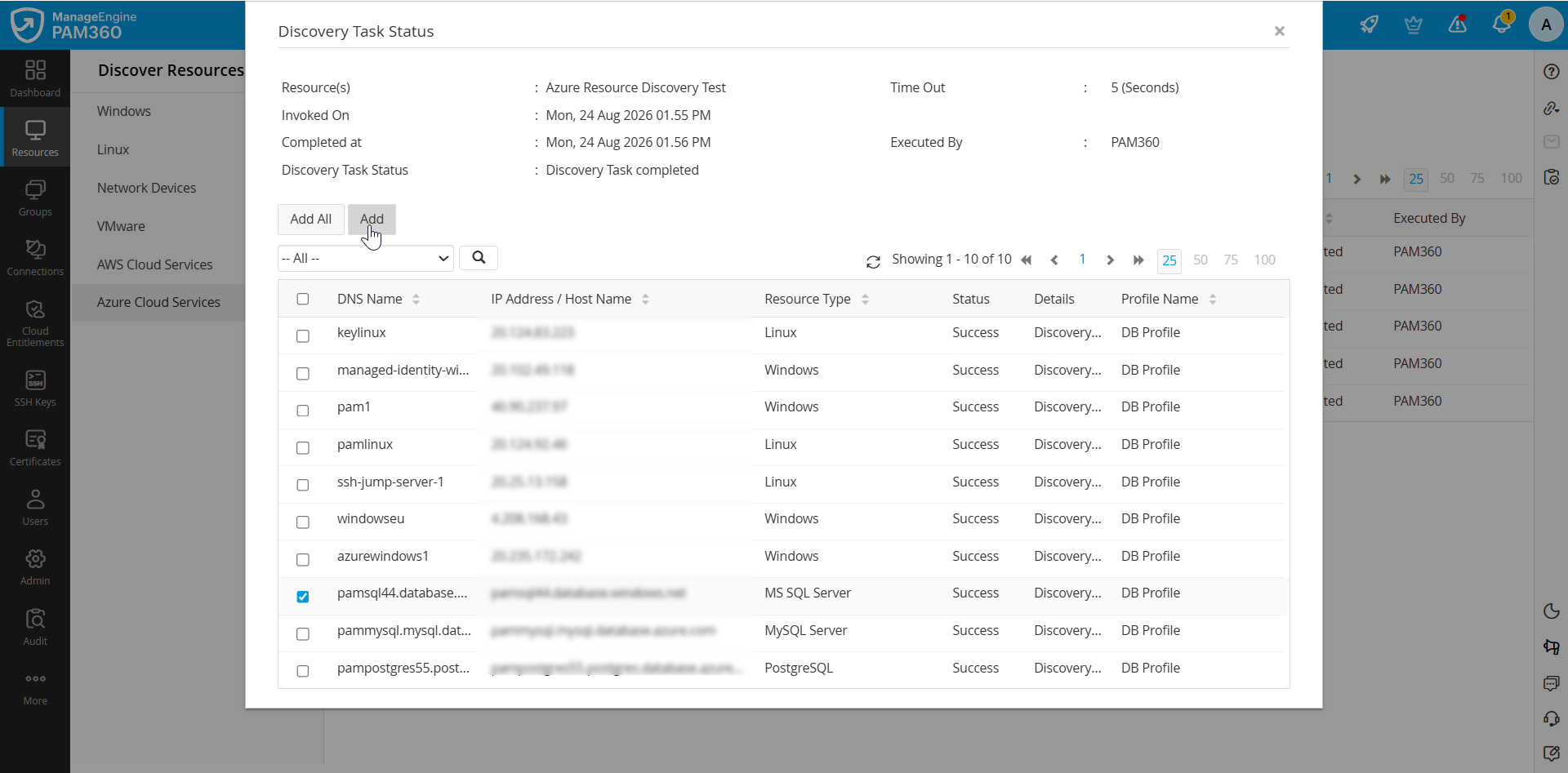
Task: Click page number 1 in dialog
Action: (x=1082, y=260)
